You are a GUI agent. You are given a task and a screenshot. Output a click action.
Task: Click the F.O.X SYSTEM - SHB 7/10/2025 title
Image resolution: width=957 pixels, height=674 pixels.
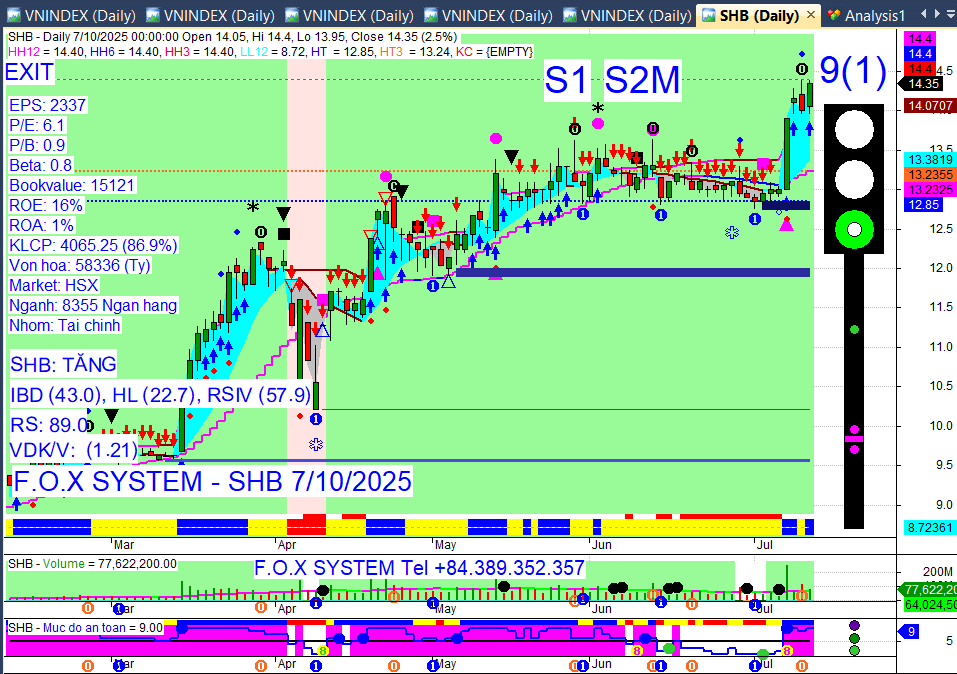212,482
